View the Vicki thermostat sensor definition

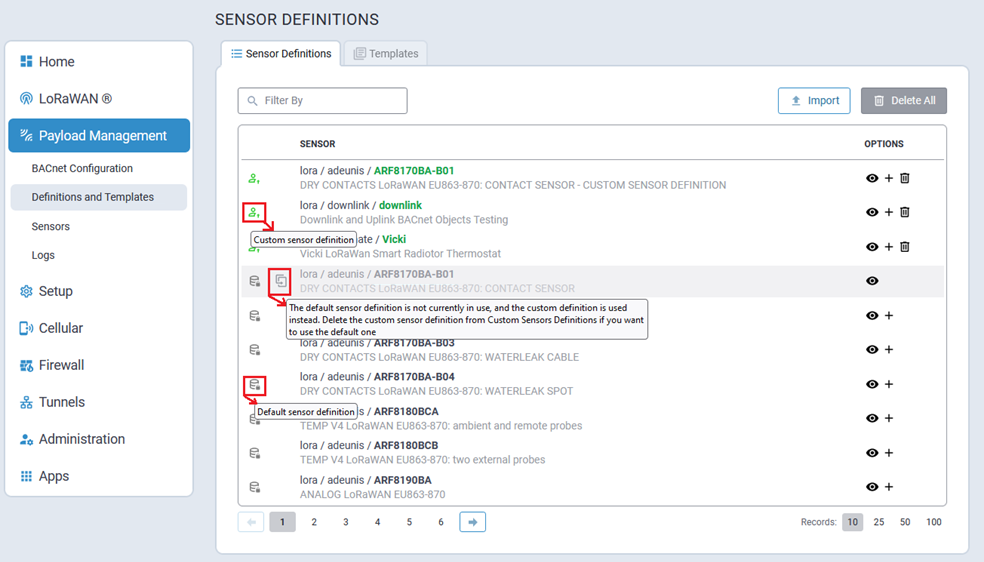pos(872,247)
